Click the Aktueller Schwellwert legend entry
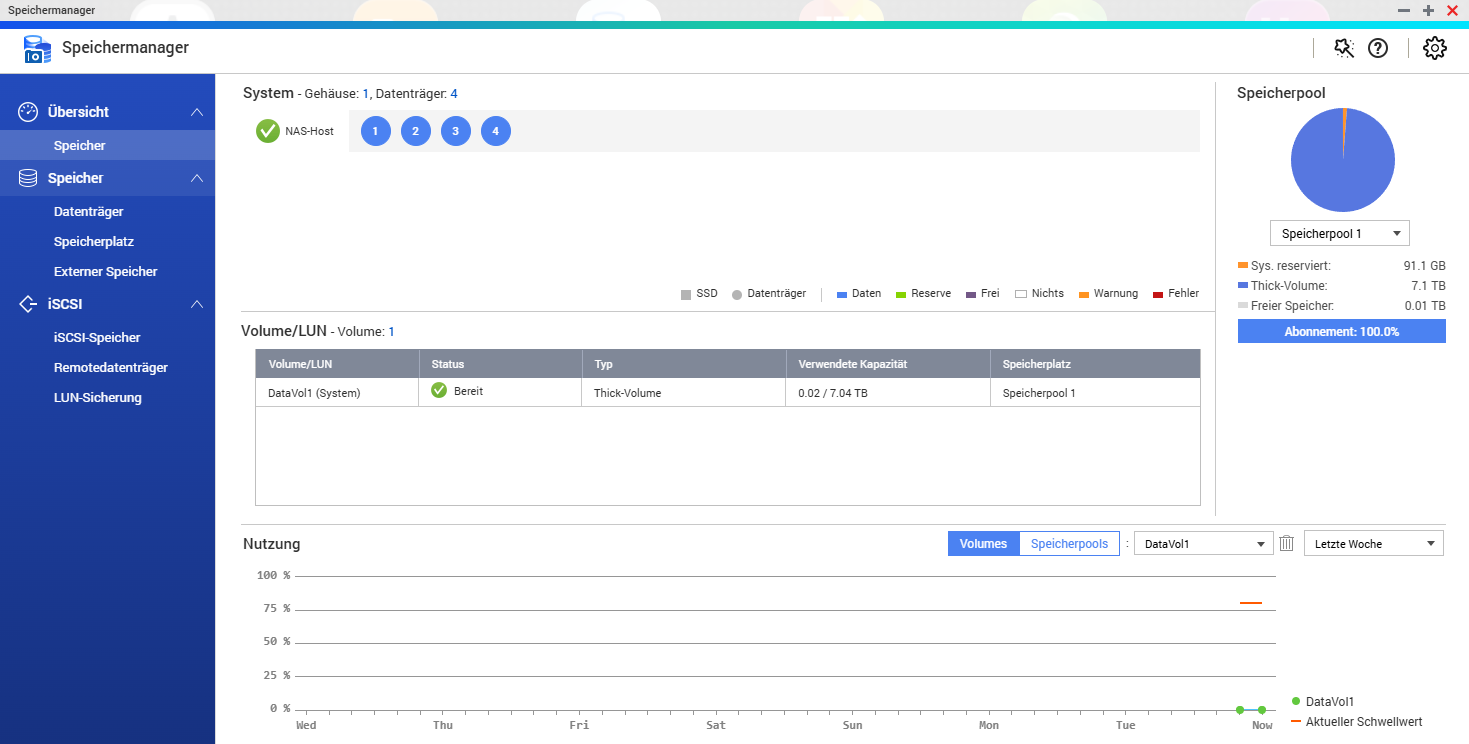Image resolution: width=1469 pixels, height=744 pixels. [x=1357, y=721]
